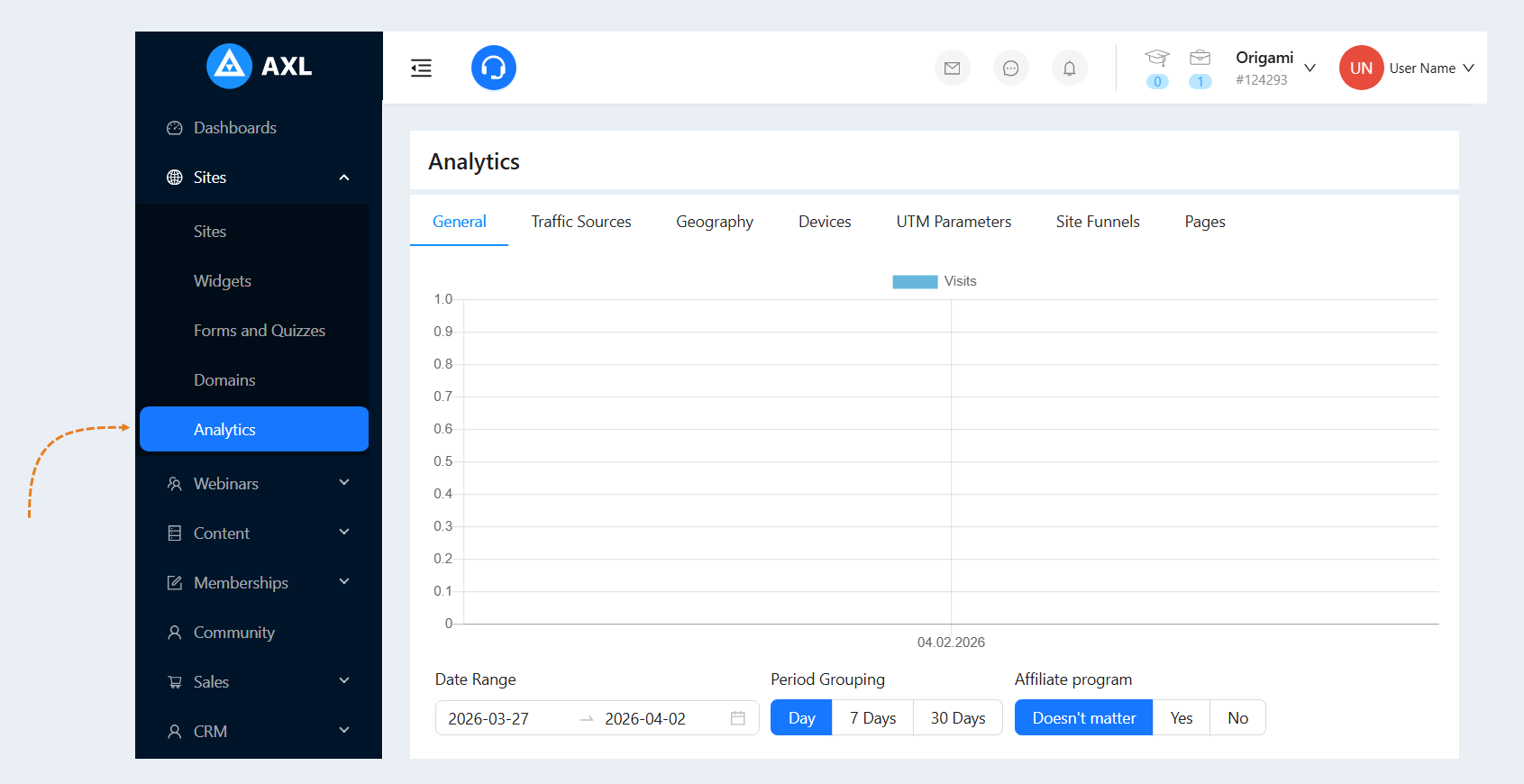Select Yes for Affiliate program
1524x784 pixels.
coord(1182,718)
